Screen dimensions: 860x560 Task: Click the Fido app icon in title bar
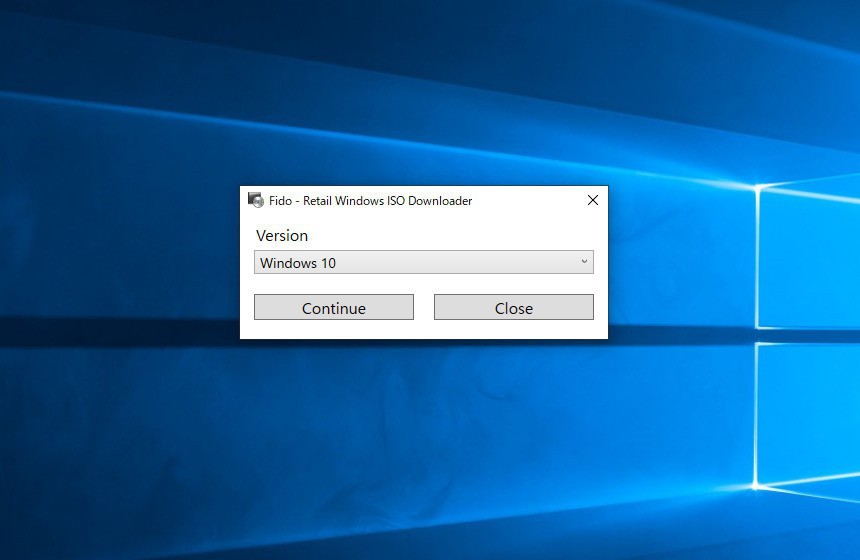click(x=256, y=200)
